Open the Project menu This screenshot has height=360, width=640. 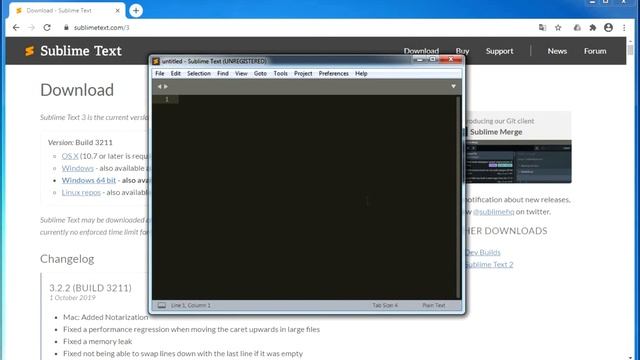(x=303, y=73)
